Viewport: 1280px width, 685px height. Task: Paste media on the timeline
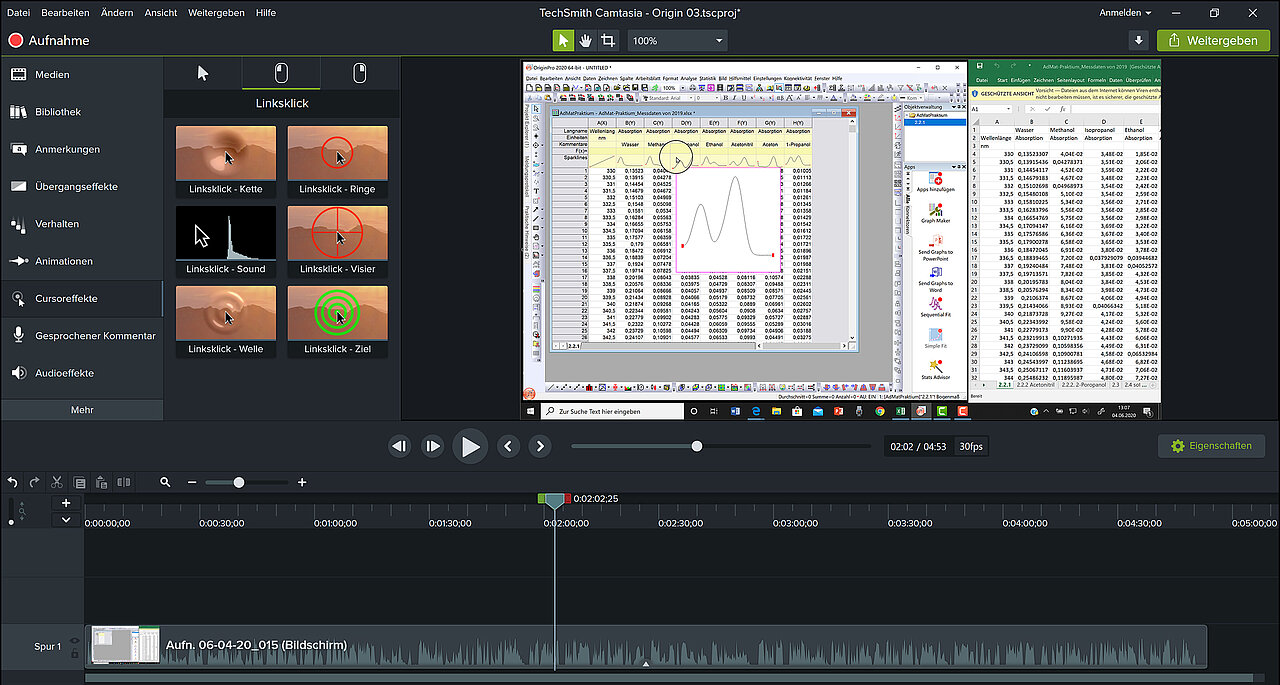102,482
